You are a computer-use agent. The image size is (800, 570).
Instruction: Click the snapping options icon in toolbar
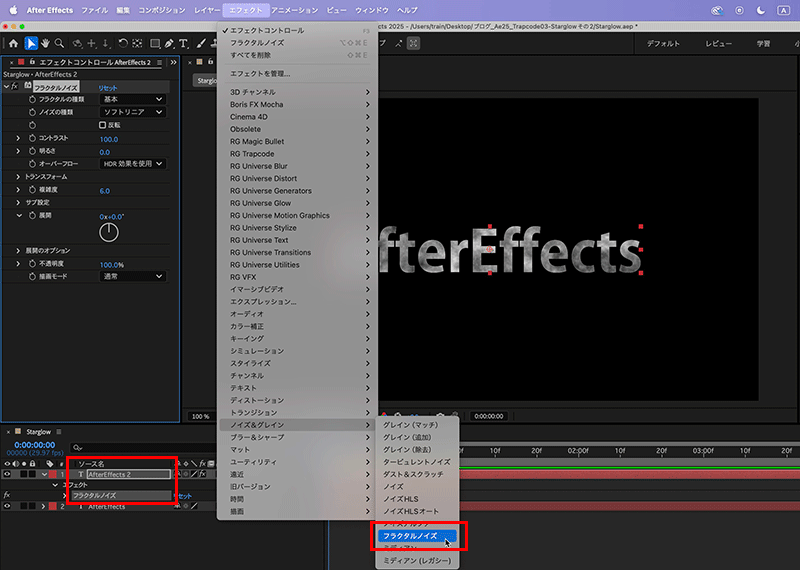[x=413, y=43]
